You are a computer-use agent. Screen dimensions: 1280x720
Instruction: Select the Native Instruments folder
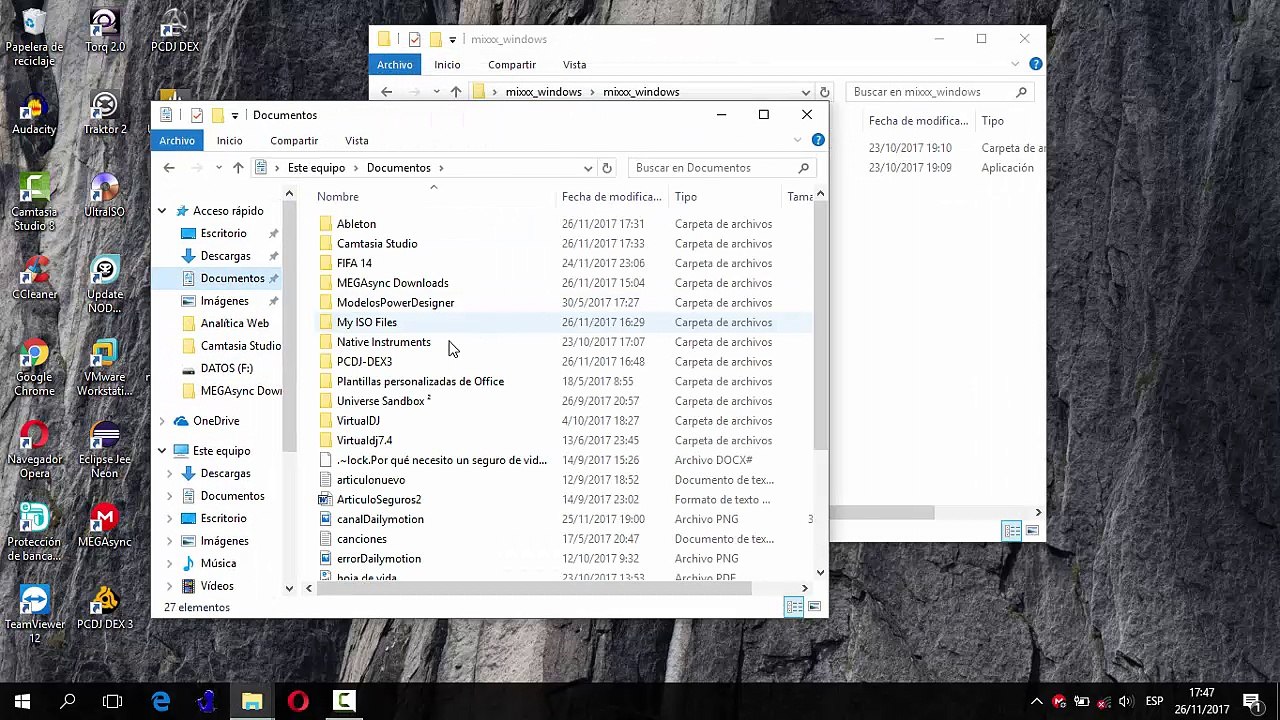[383, 342]
